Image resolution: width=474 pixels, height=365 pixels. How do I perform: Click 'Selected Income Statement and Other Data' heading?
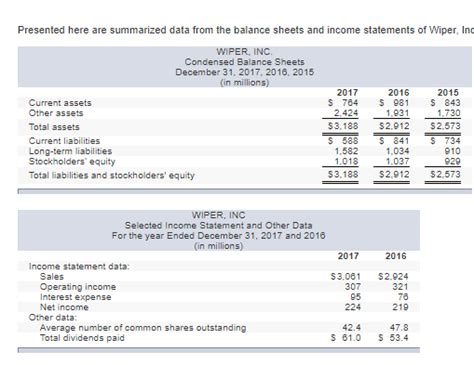[219, 226]
